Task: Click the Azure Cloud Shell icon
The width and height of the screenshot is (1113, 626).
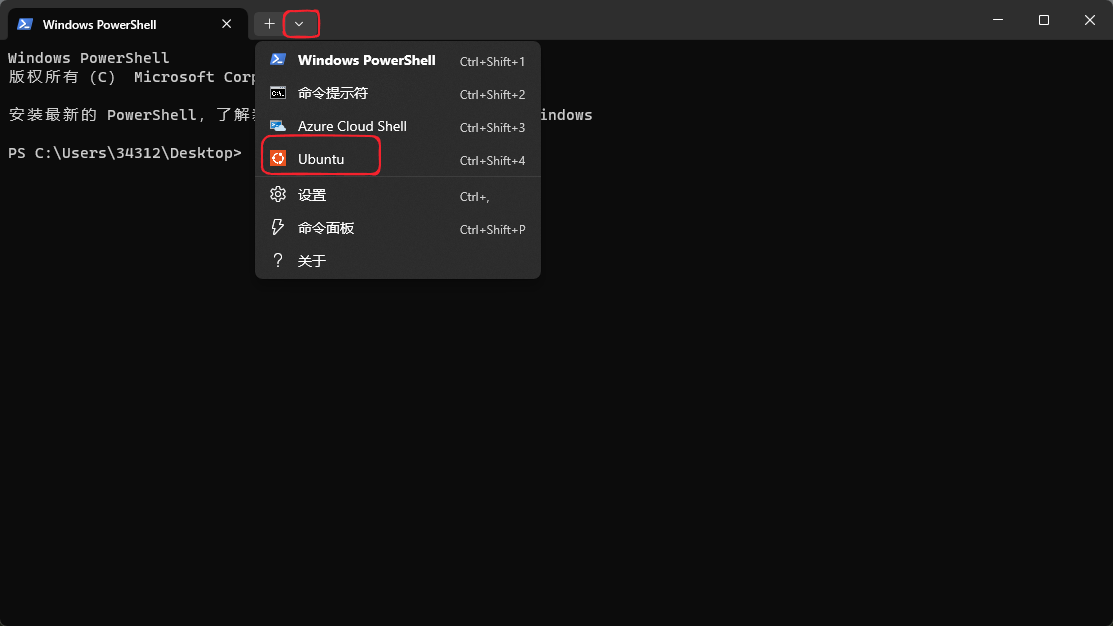Action: point(278,126)
